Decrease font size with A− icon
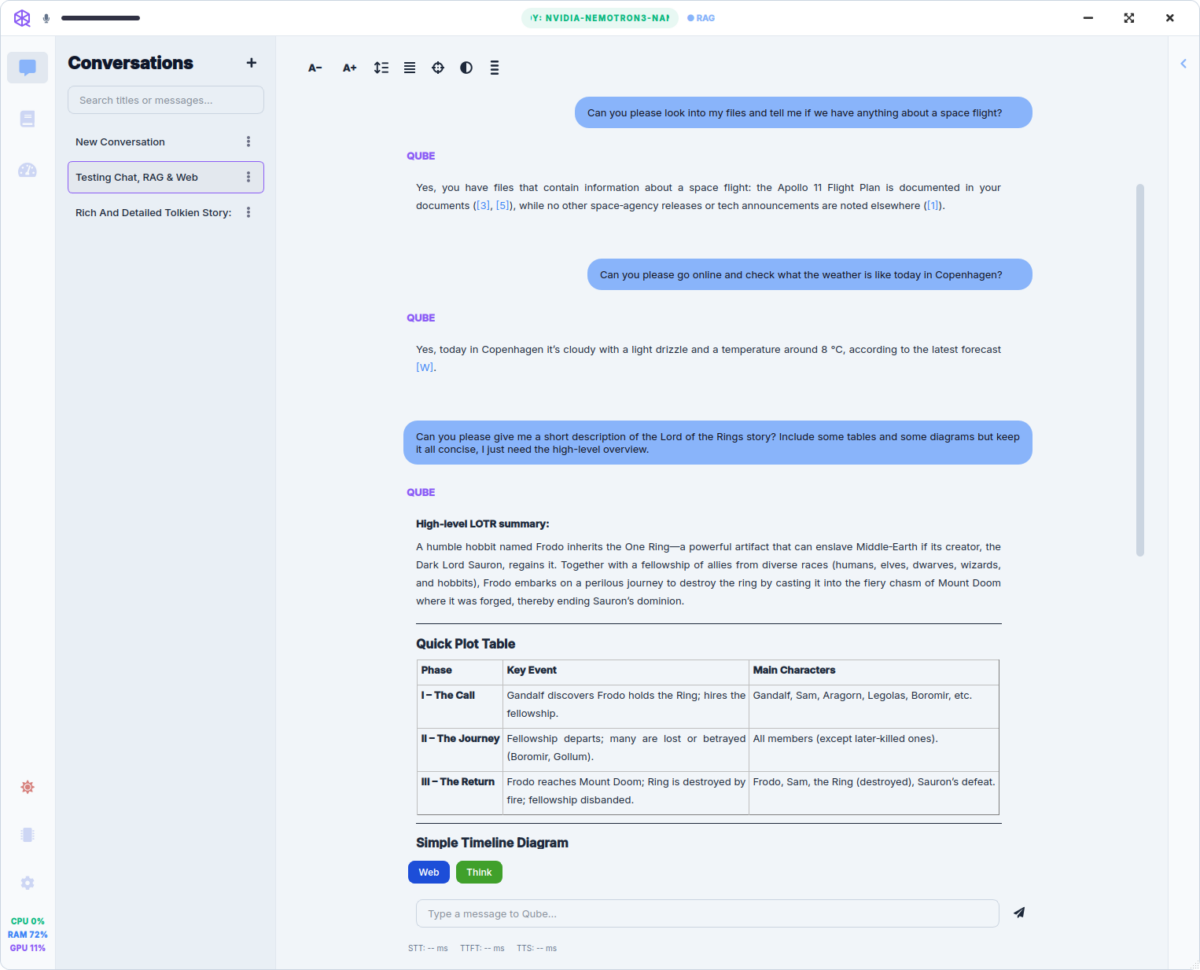Viewport: 1200px width, 970px height. click(x=315, y=68)
